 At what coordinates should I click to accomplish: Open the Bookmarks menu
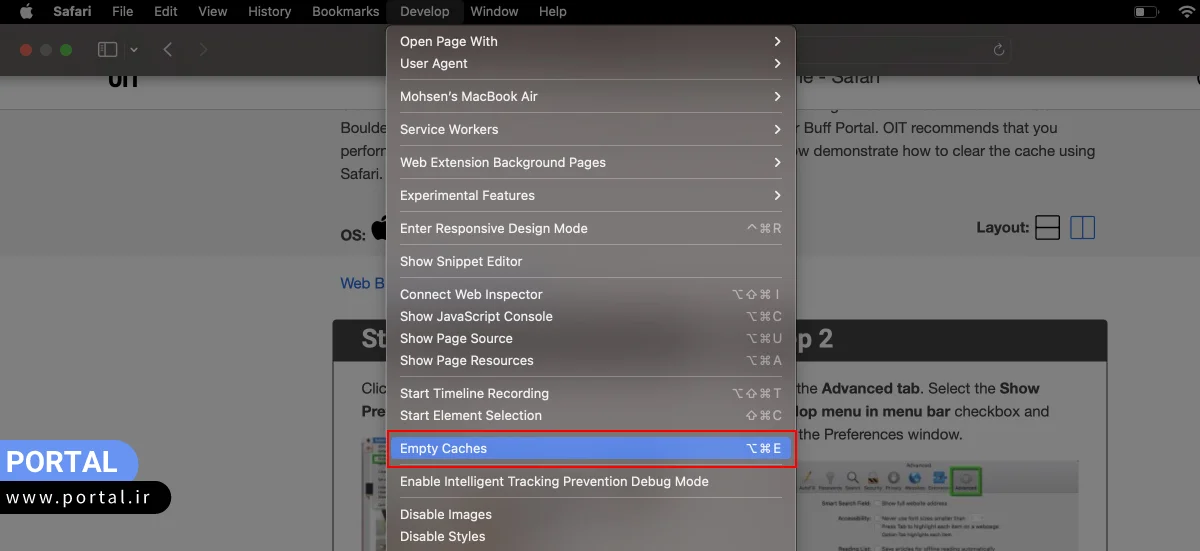tap(345, 12)
